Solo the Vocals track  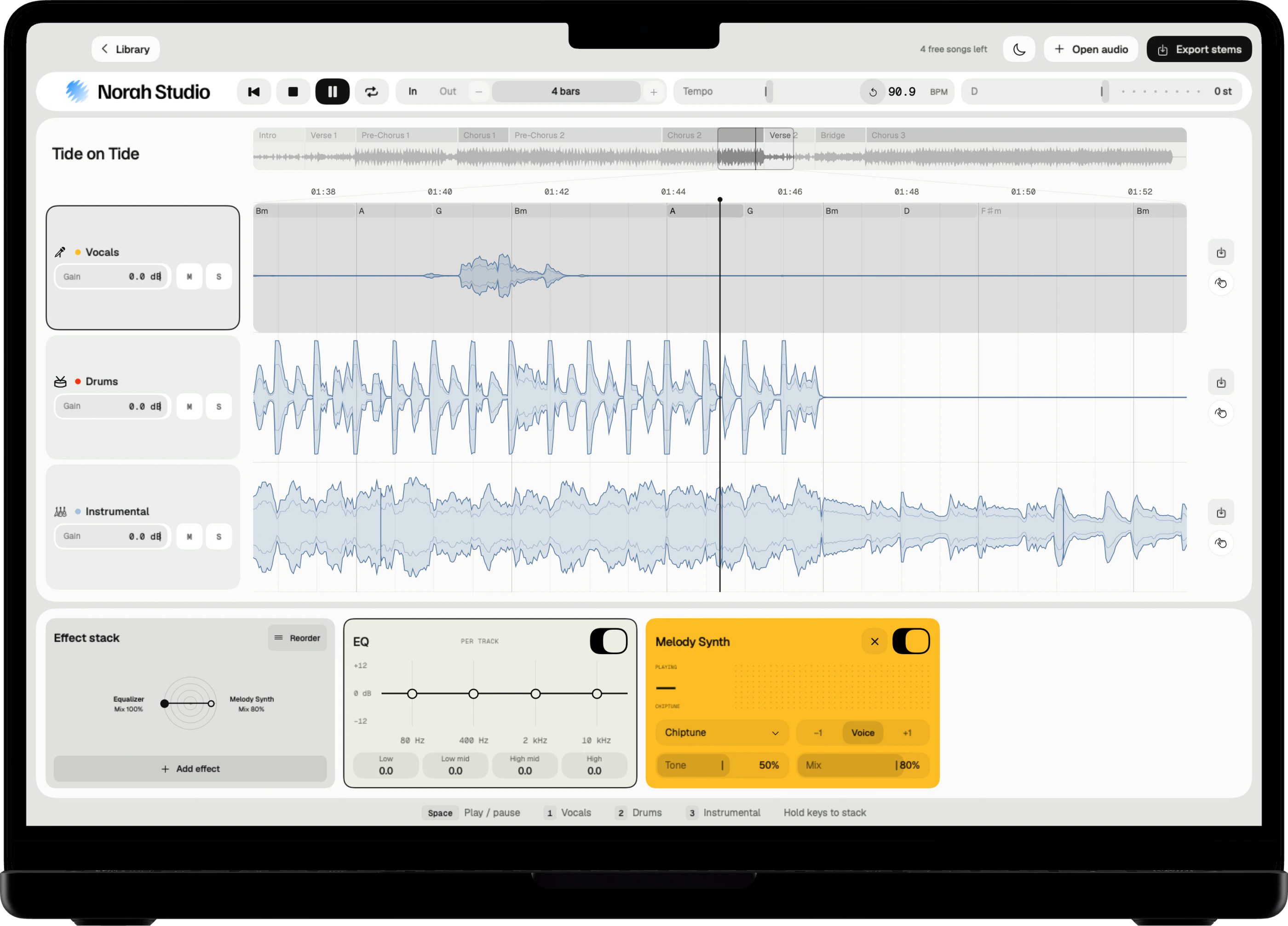pos(218,276)
